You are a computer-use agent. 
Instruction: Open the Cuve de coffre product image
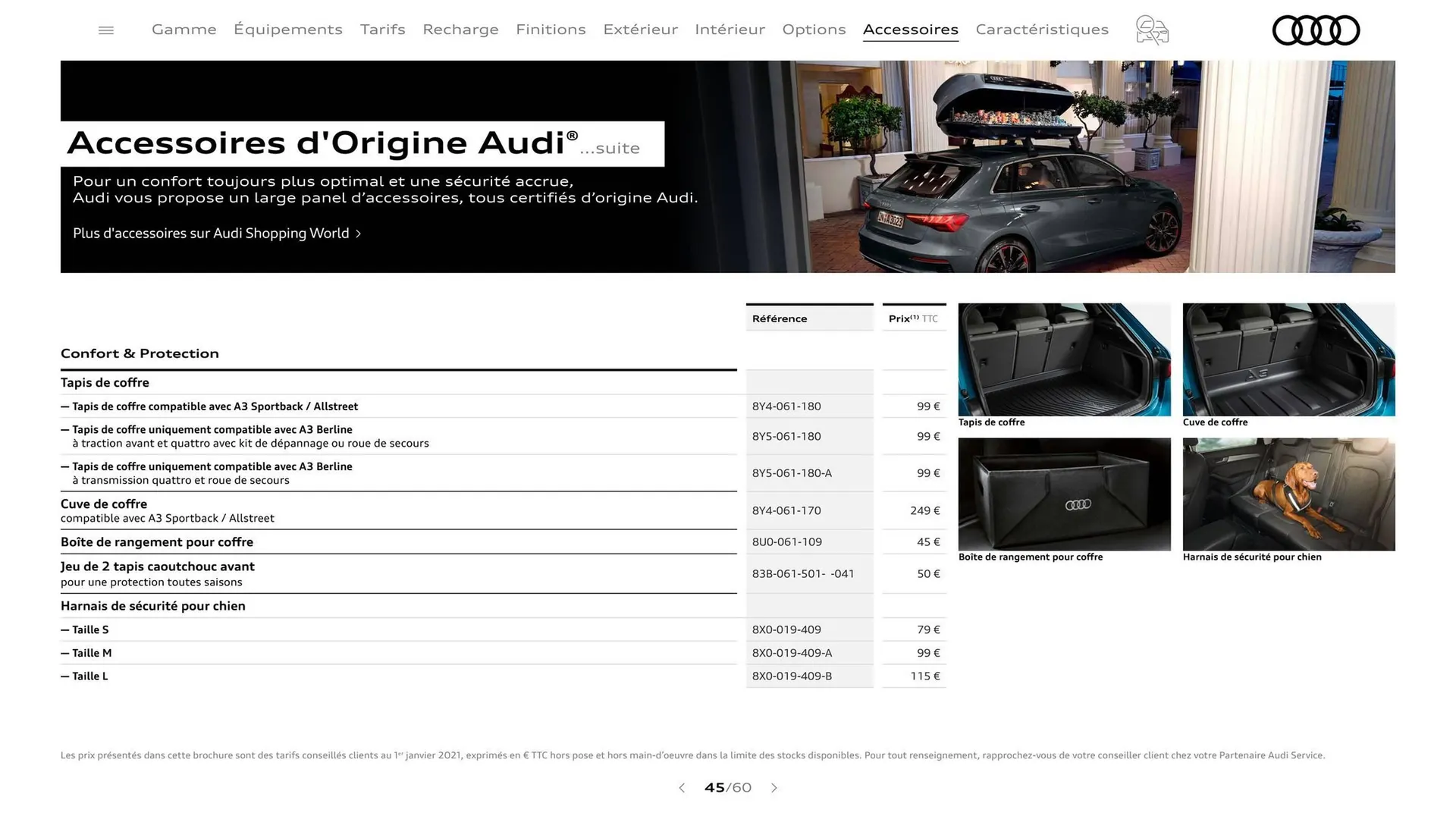(1288, 359)
